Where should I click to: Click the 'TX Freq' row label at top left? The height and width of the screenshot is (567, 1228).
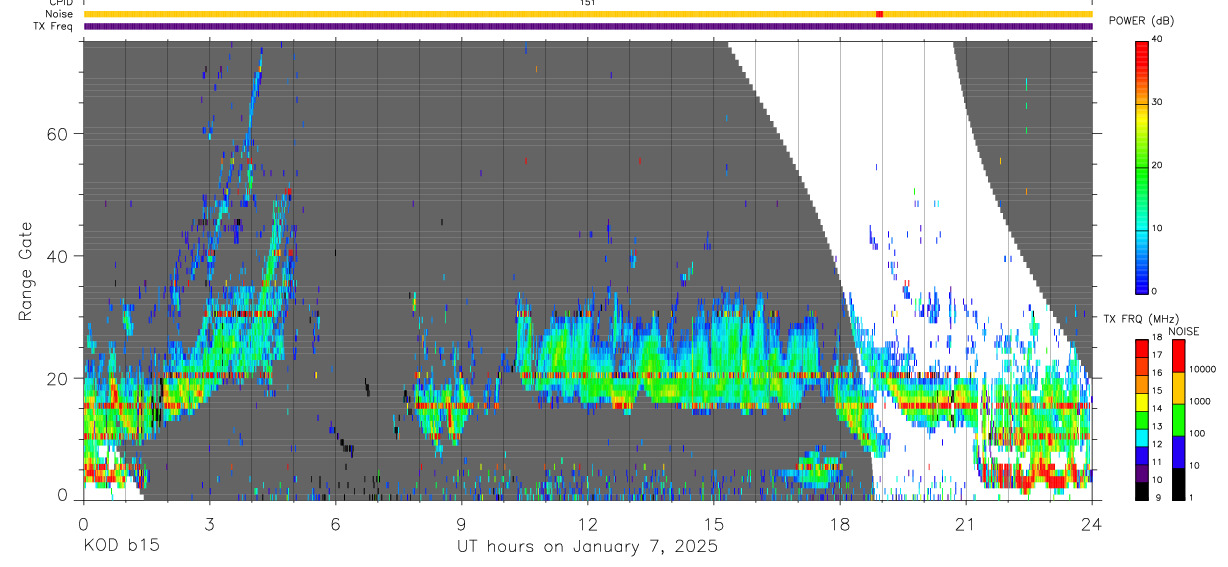(x=54, y=25)
